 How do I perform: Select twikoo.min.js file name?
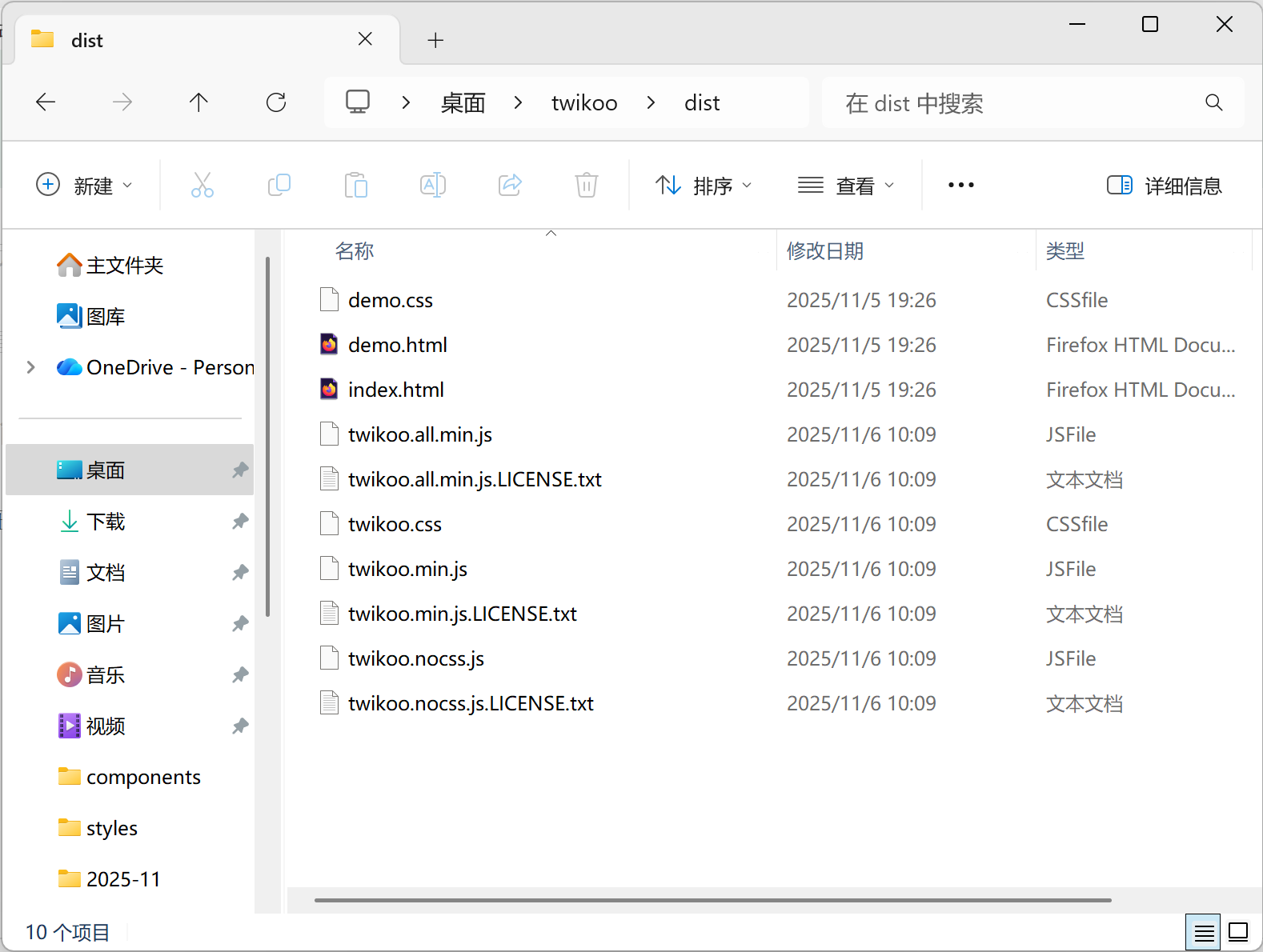tap(407, 569)
